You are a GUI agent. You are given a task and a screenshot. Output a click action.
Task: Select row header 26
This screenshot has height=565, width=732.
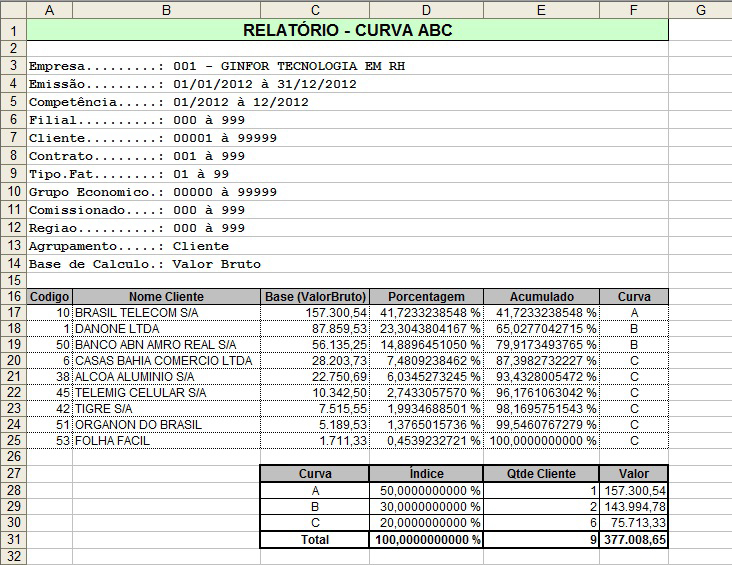tap(14, 456)
